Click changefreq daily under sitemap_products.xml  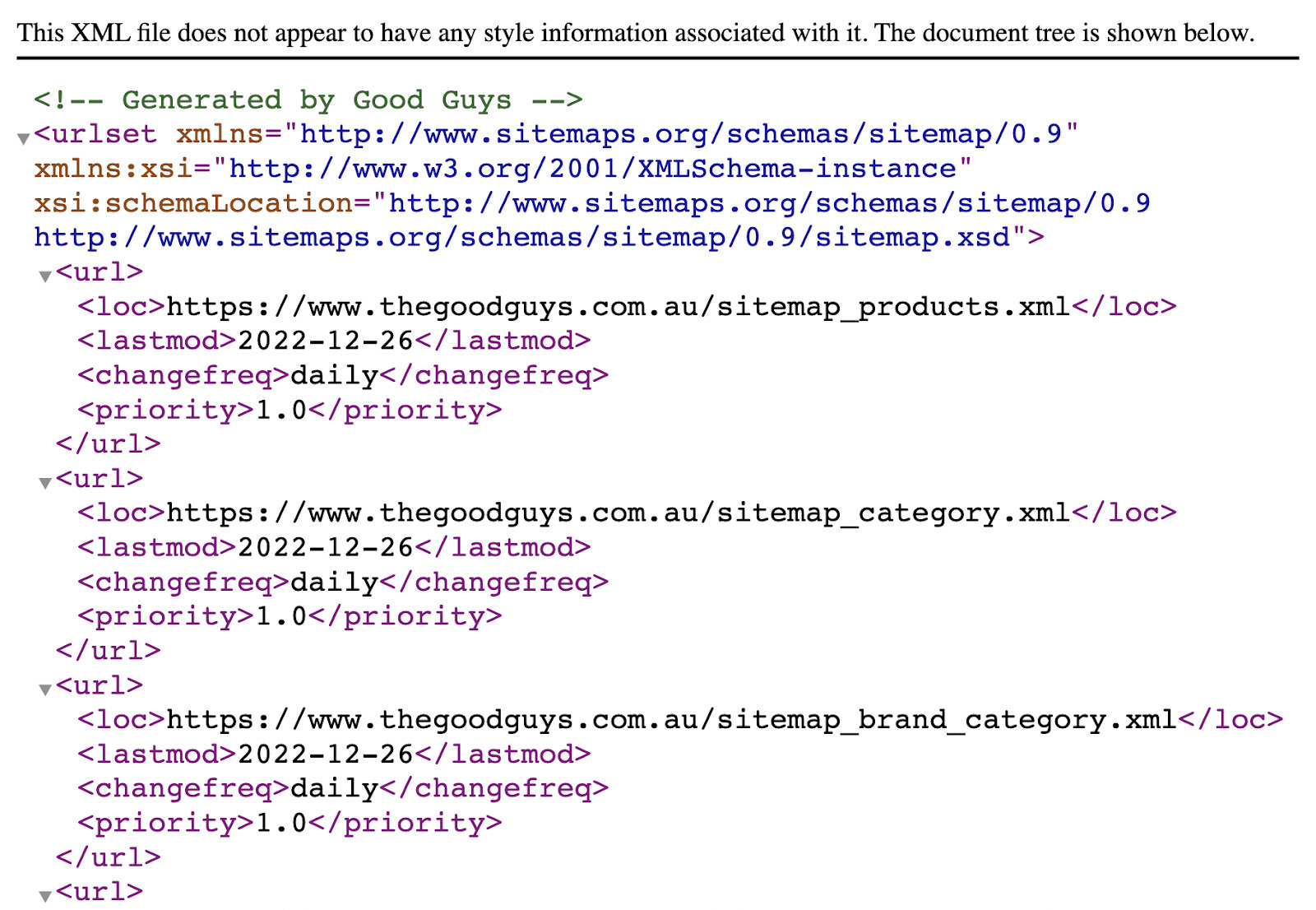click(343, 375)
